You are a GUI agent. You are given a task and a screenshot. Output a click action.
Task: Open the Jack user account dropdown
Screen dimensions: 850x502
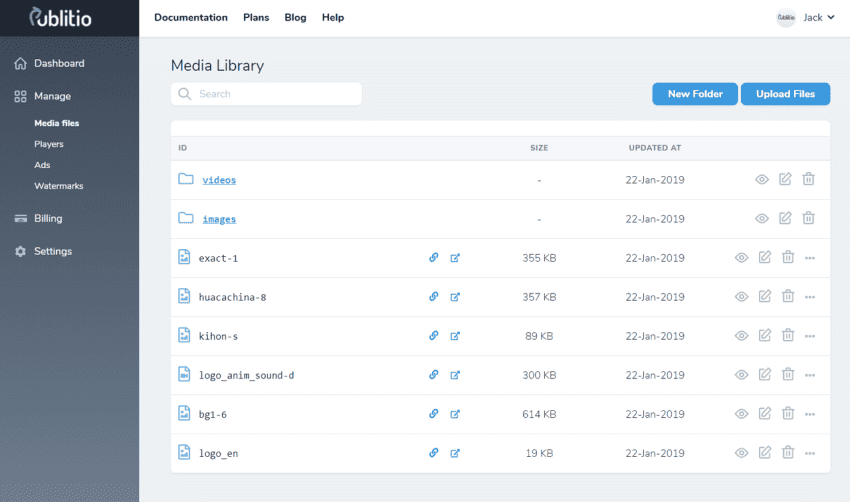pos(806,17)
